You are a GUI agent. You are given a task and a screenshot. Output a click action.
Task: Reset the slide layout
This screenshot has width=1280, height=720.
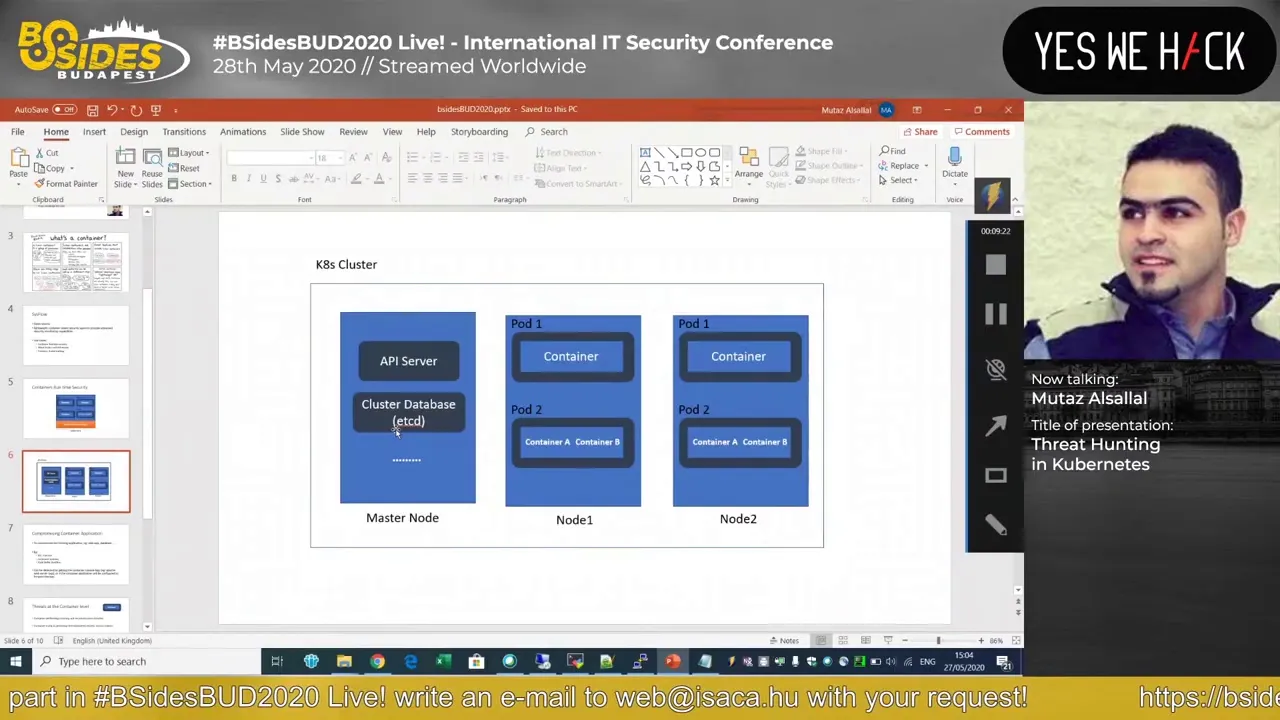(184, 168)
